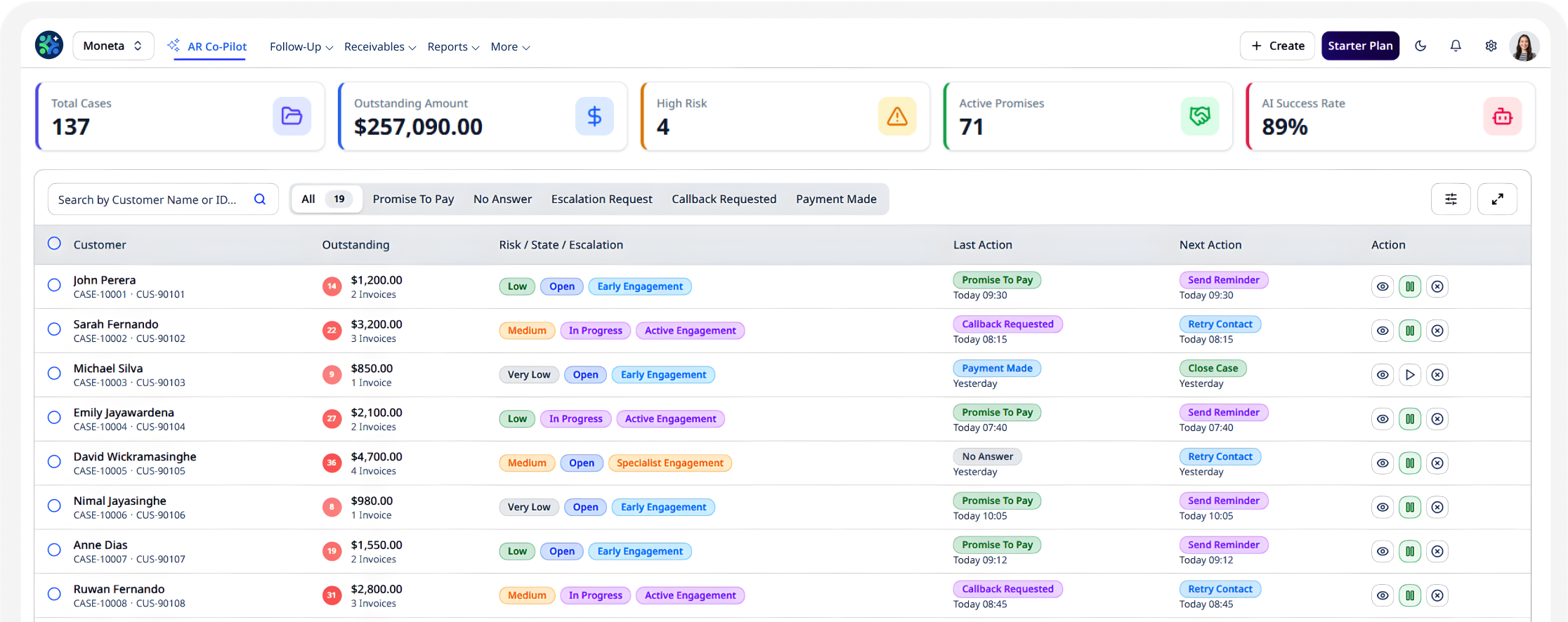The image size is (1568, 622).
Task: Cancel Michael Silva's case
Action: [1437, 375]
